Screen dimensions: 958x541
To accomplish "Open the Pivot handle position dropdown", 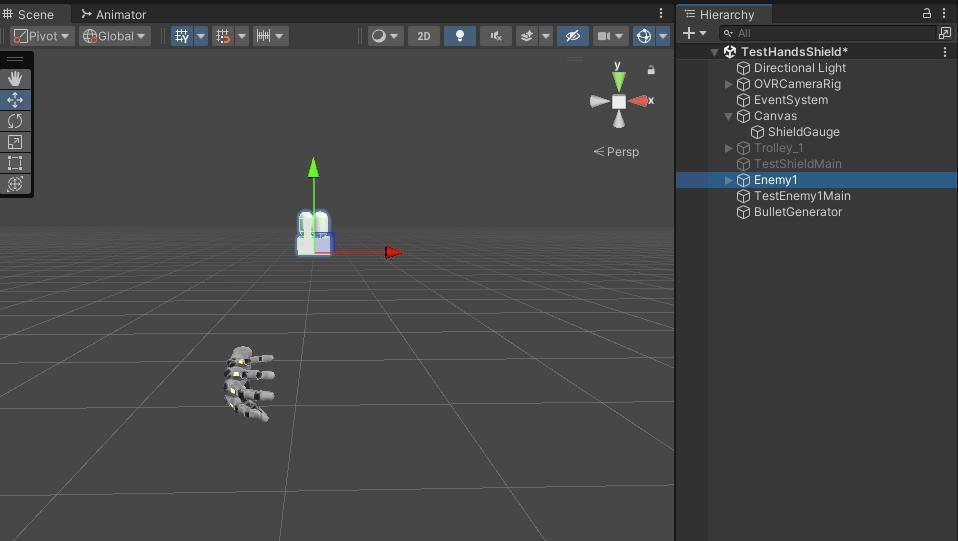I will [42, 36].
